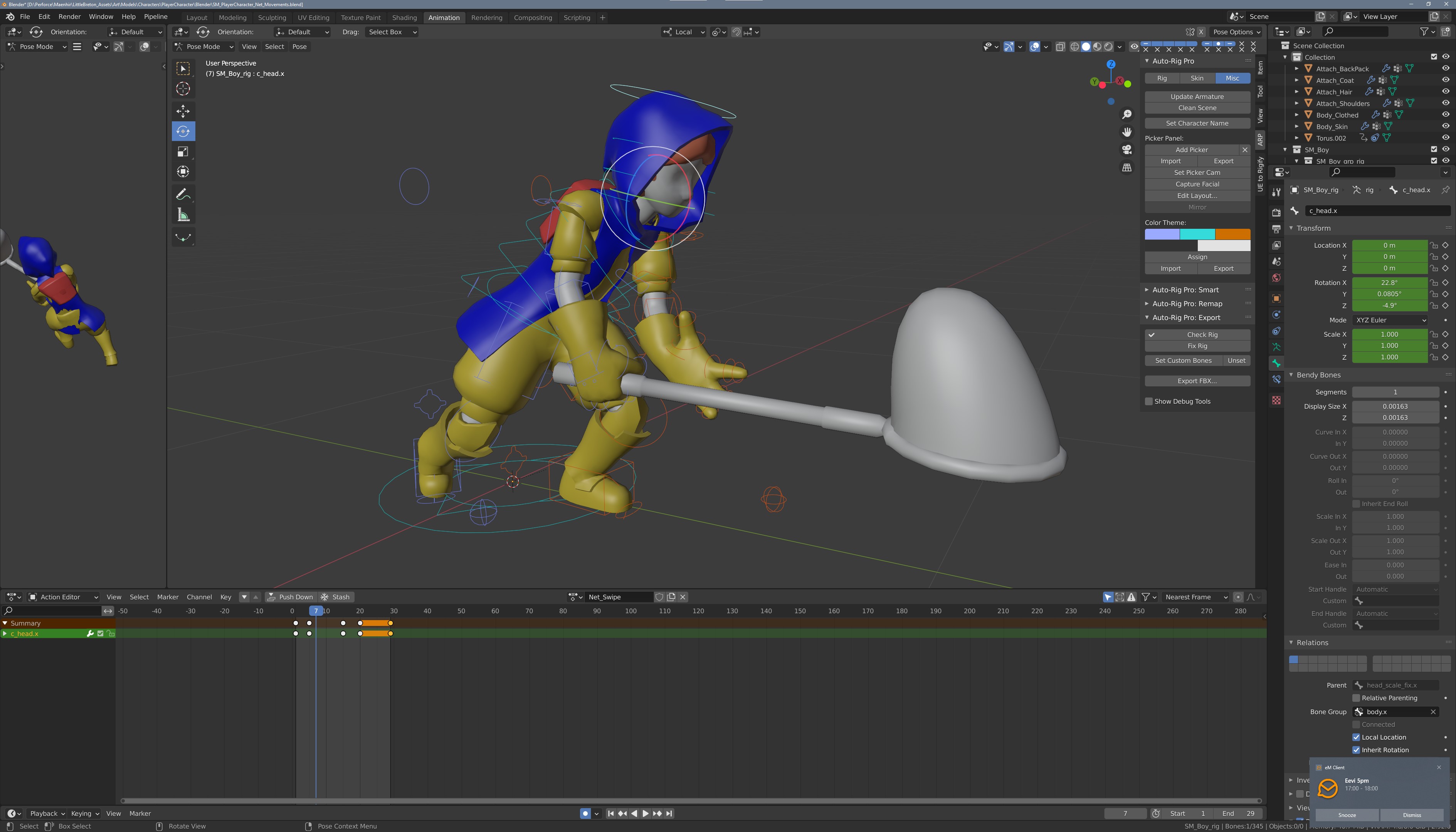Open the World properties tab
The image size is (1456, 832).
1276,278
